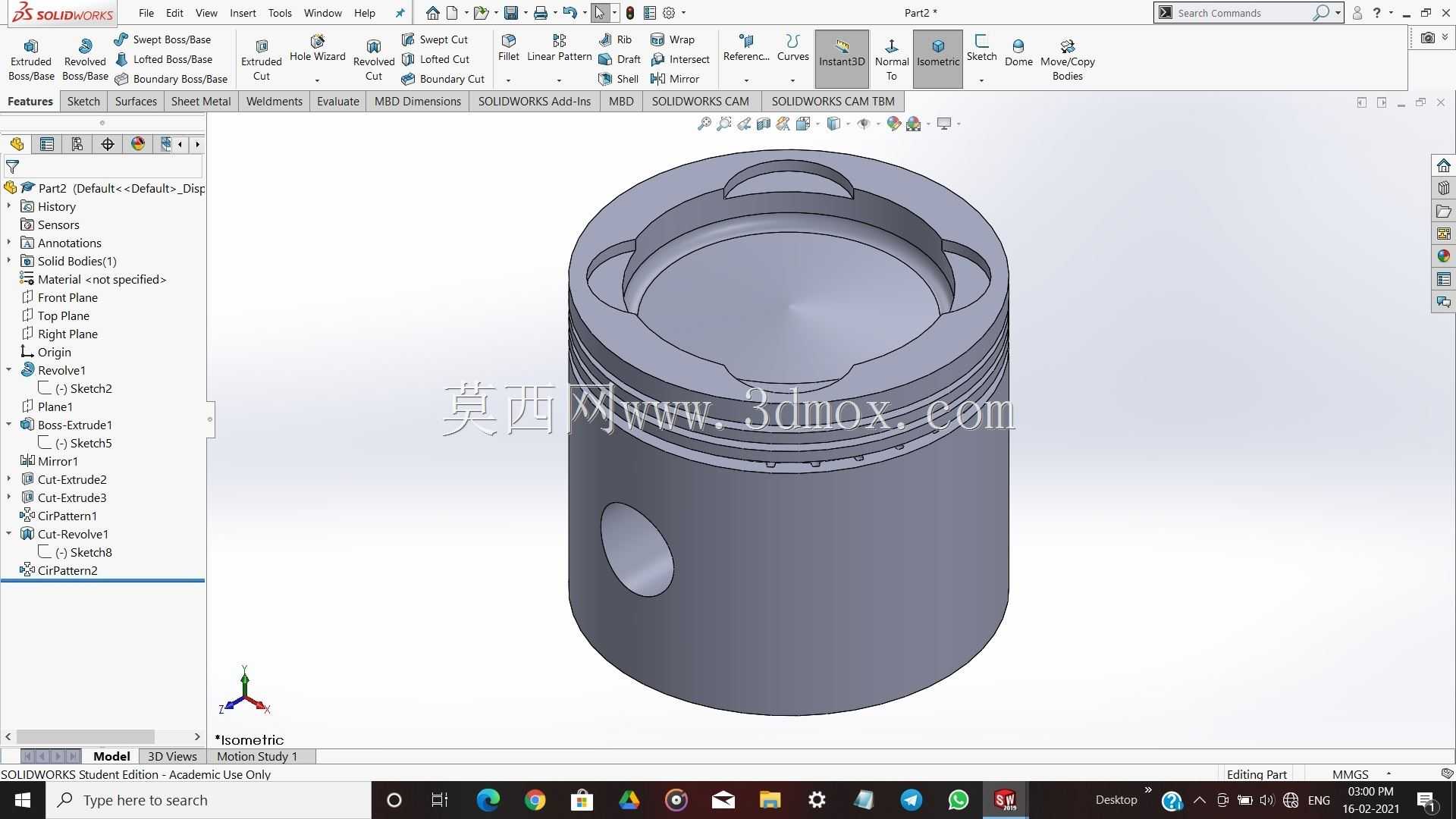The height and width of the screenshot is (819, 1456).
Task: Select the Extruded Boss/Base tool
Action: pos(31,60)
